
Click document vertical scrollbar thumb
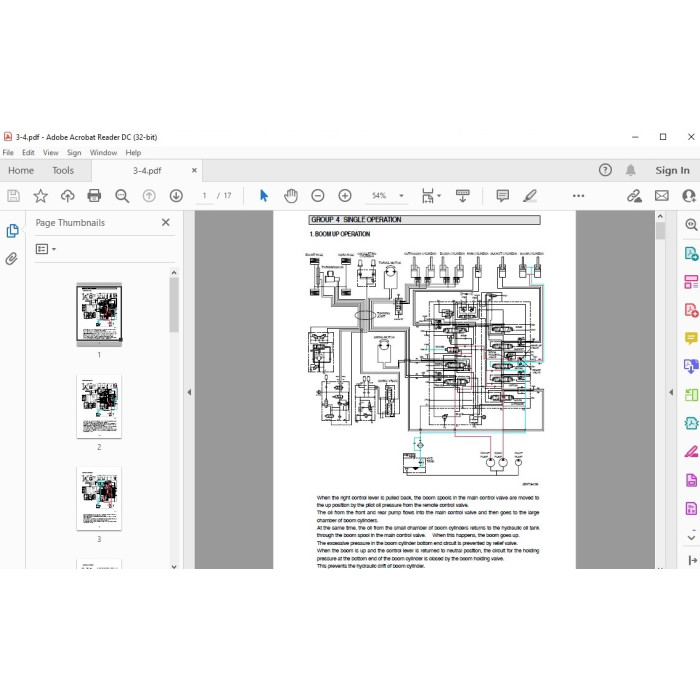pos(660,231)
